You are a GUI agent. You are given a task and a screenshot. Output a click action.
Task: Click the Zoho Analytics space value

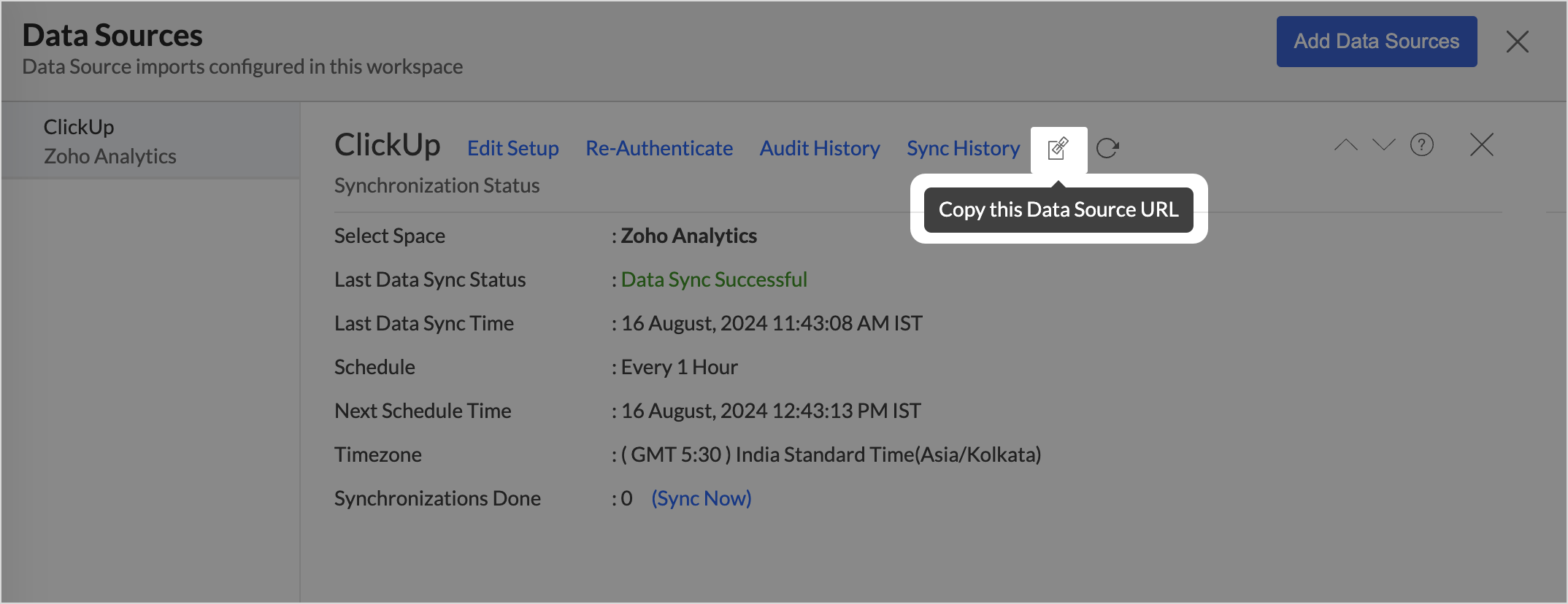[689, 236]
